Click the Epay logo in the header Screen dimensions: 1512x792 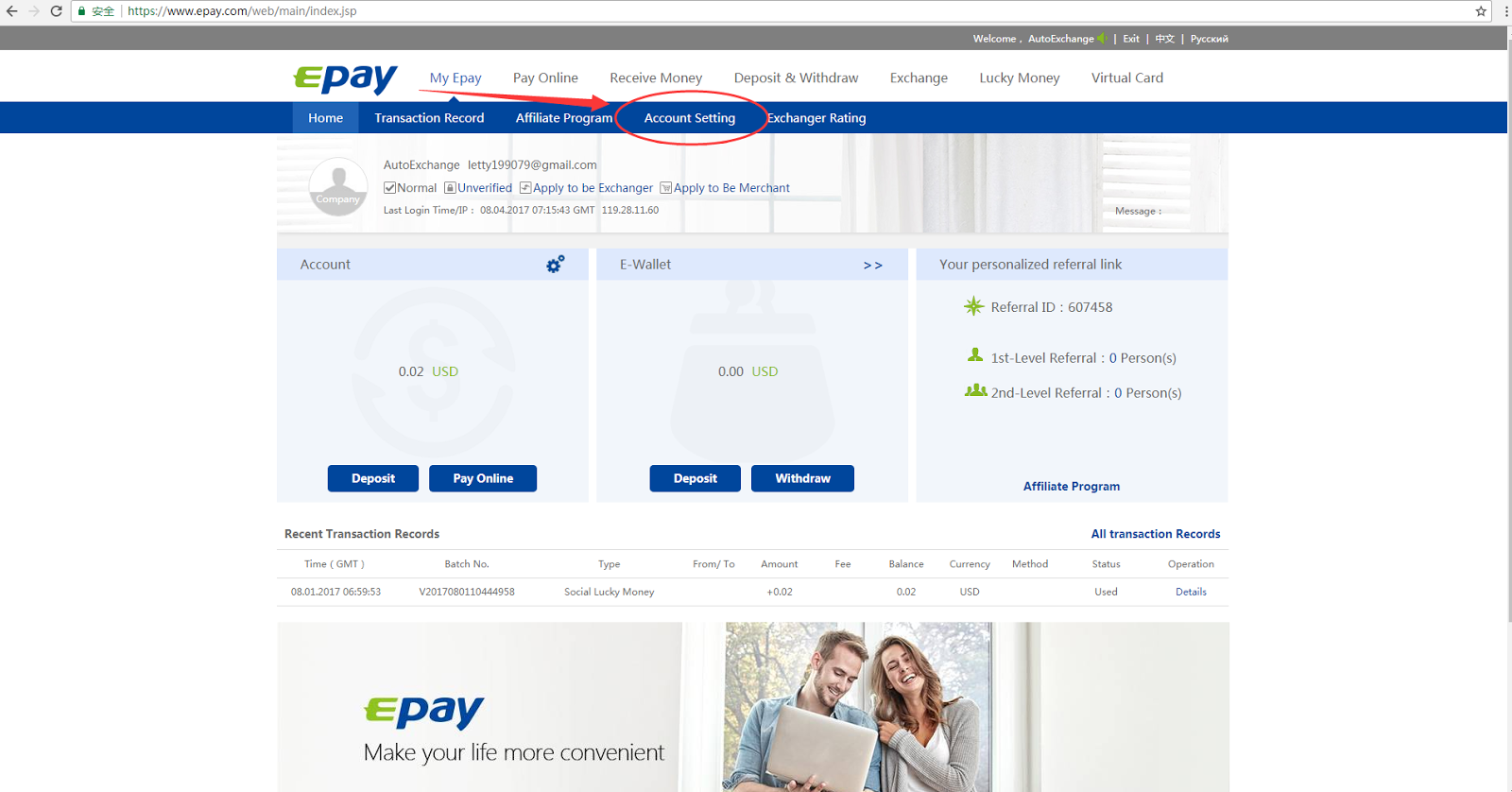coord(345,78)
